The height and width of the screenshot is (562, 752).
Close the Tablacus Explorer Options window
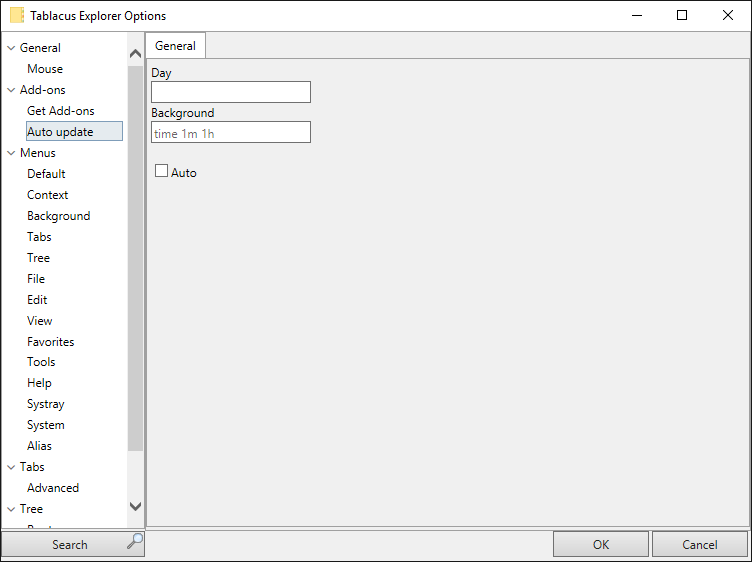tap(728, 15)
